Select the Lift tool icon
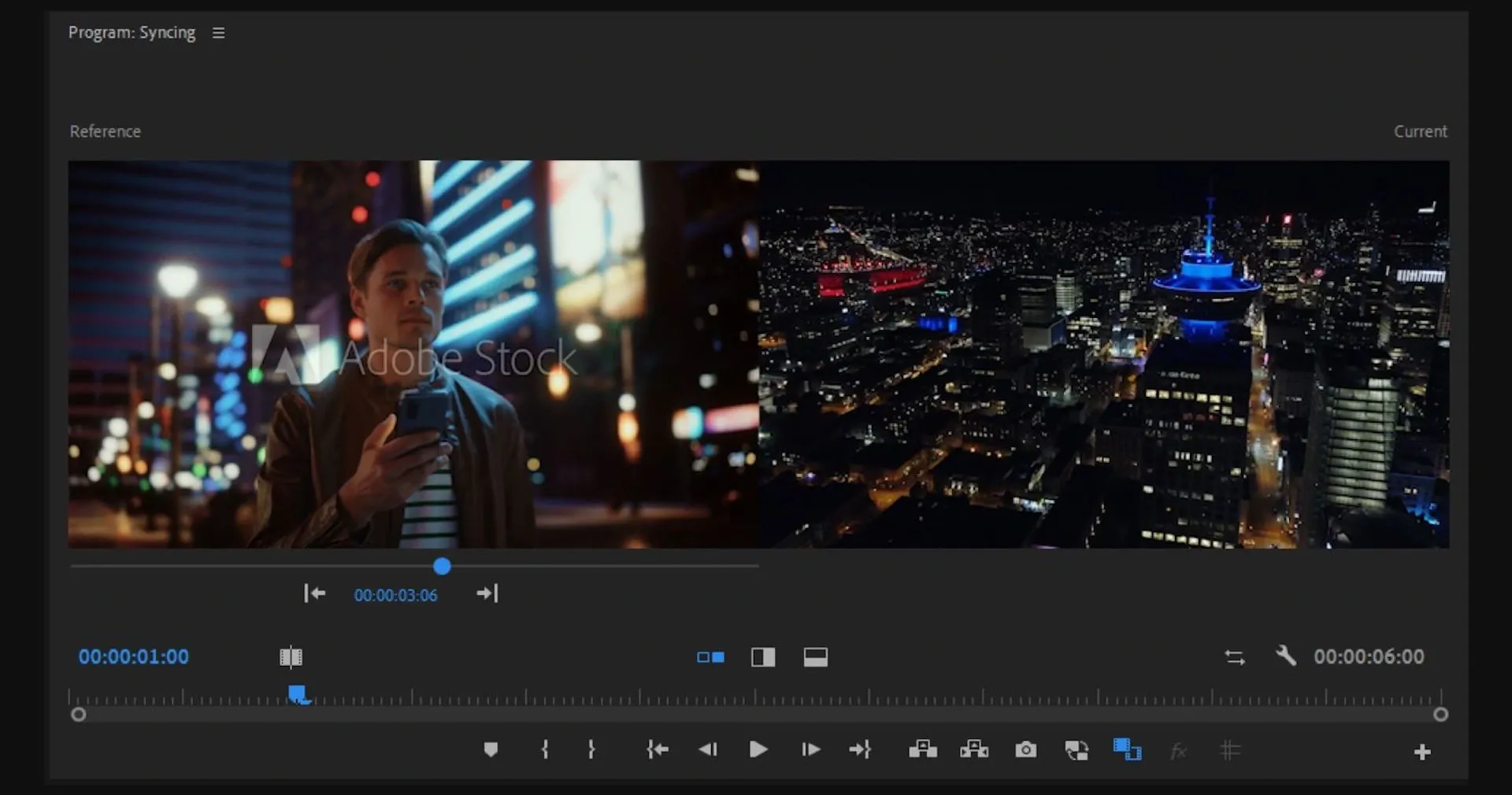This screenshot has width=1512, height=795. tap(922, 749)
